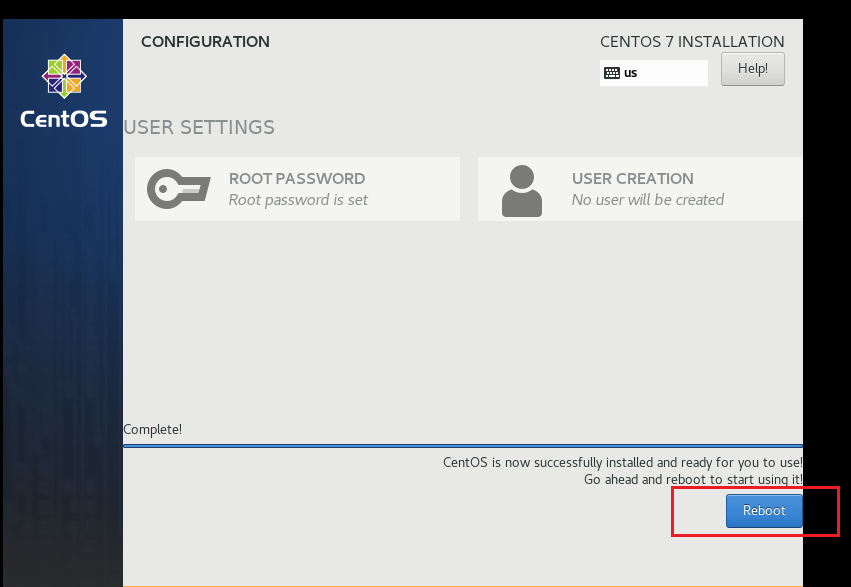Click the keyboard layout icon
The image size is (851, 587).
(612, 73)
